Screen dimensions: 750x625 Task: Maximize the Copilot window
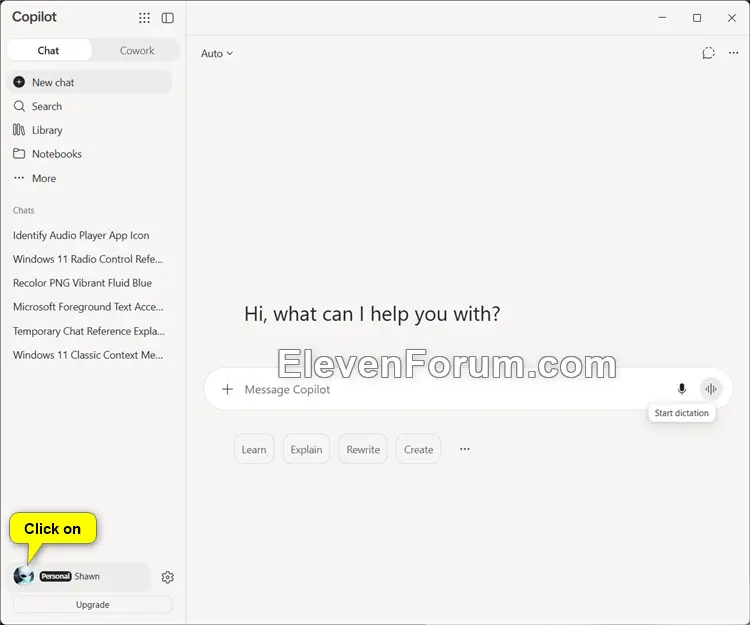(697, 18)
